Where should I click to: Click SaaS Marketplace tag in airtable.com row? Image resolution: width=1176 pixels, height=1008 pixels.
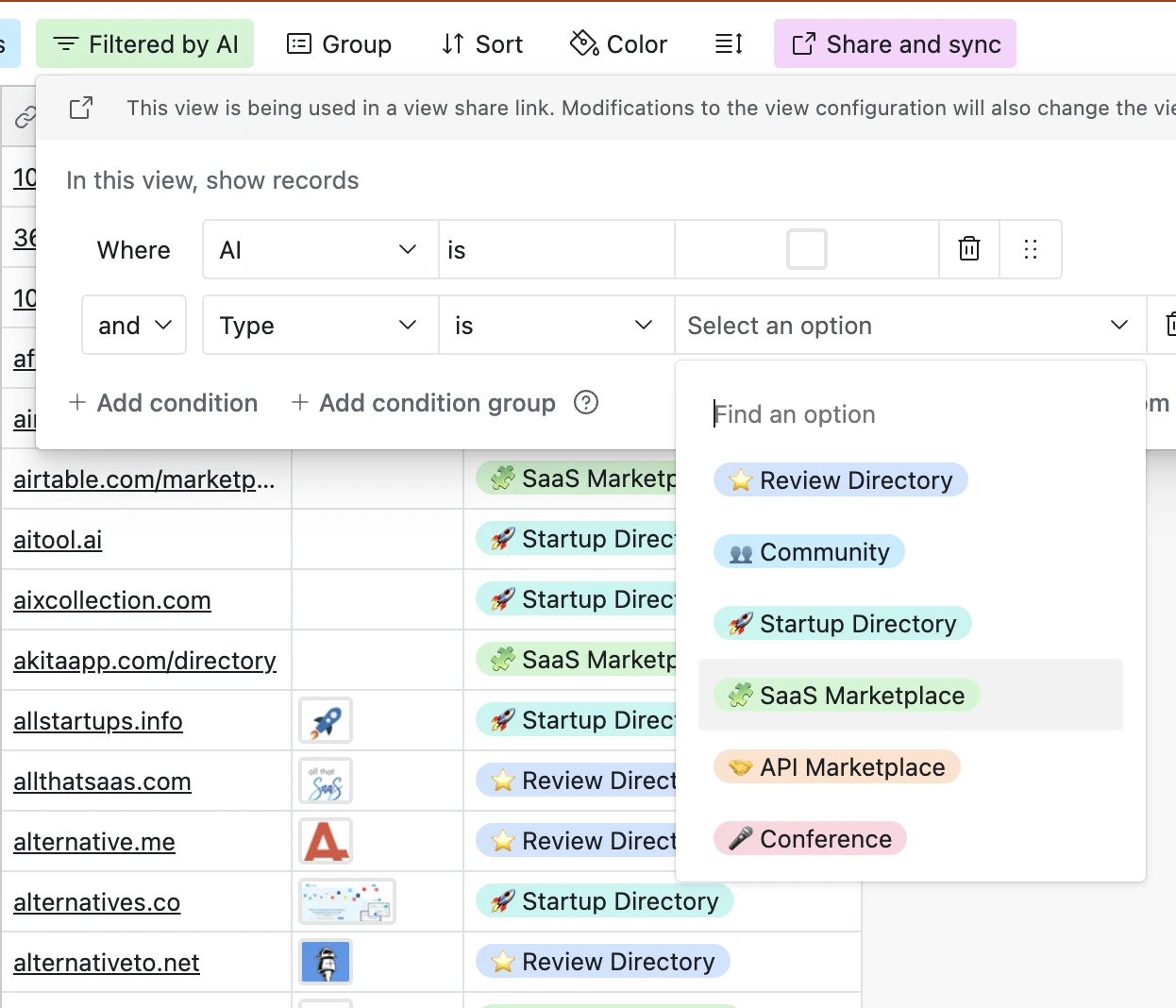pyautogui.click(x=577, y=479)
